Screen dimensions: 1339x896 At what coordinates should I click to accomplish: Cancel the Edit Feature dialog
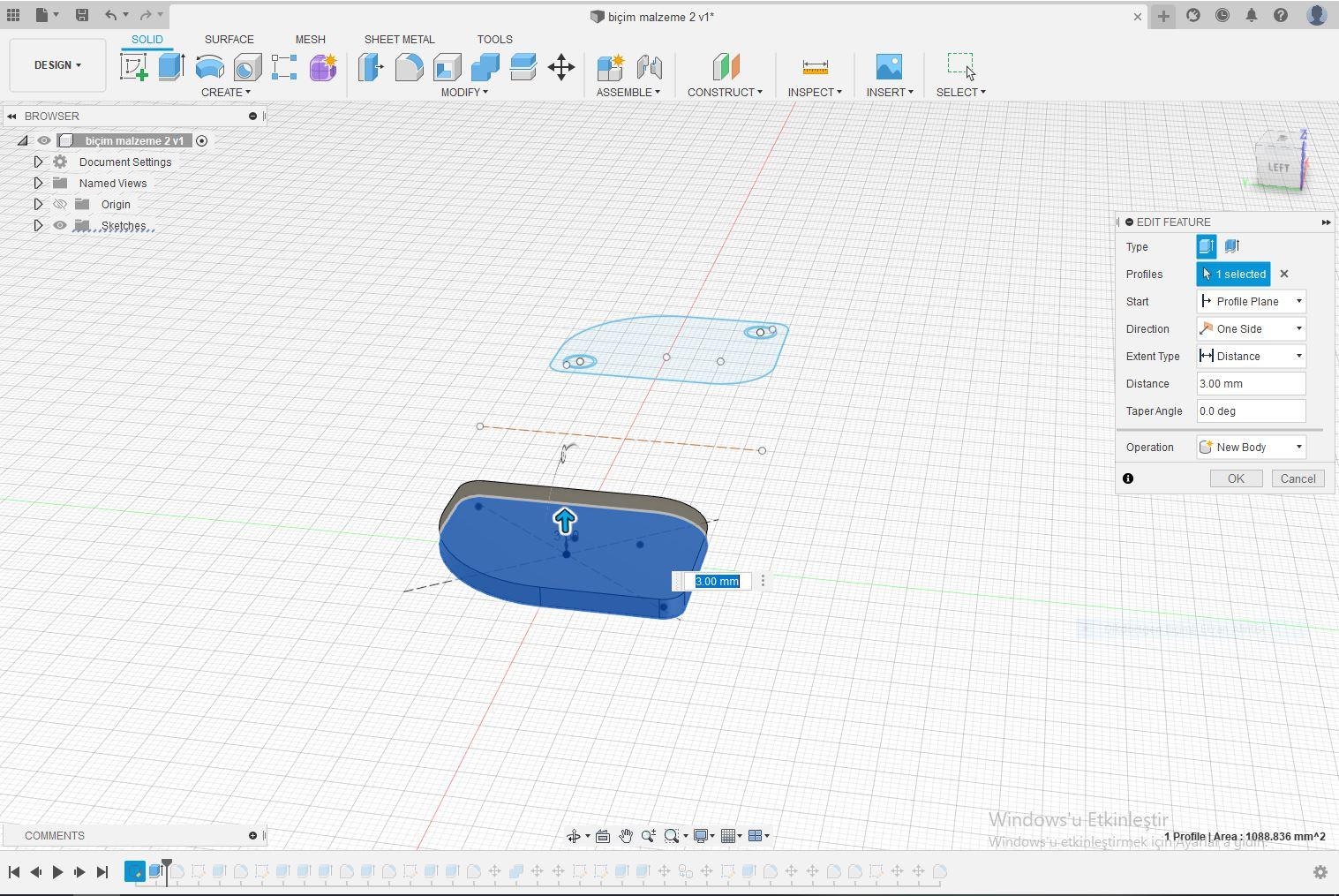[1298, 478]
